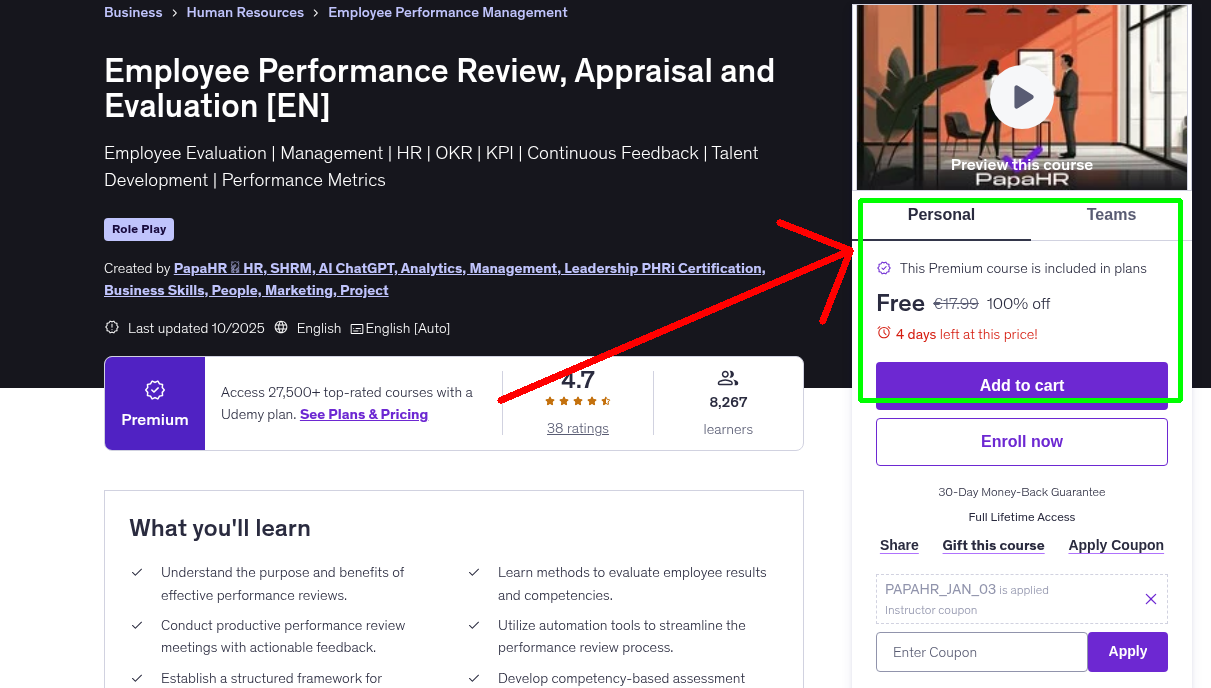Viewport: 1211px width, 688px height.
Task: Select the Personal tab
Action: 941,215
